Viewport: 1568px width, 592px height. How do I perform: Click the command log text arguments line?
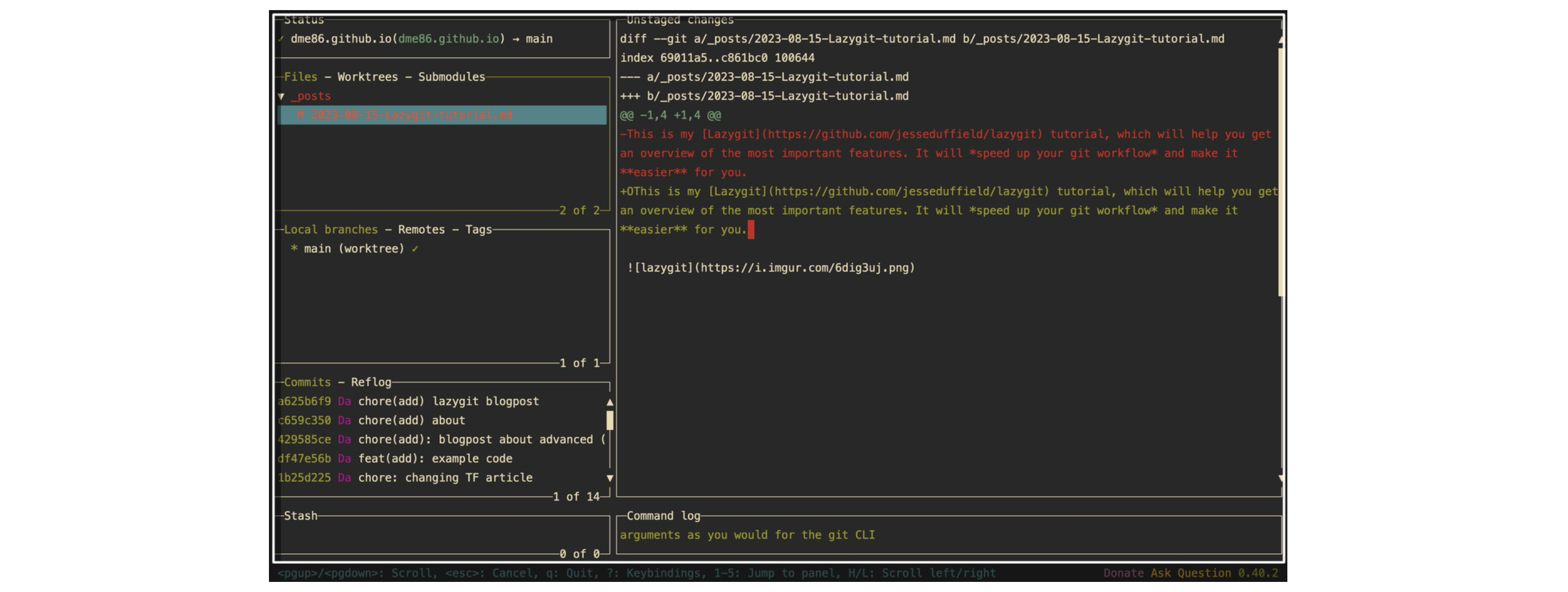coord(747,535)
